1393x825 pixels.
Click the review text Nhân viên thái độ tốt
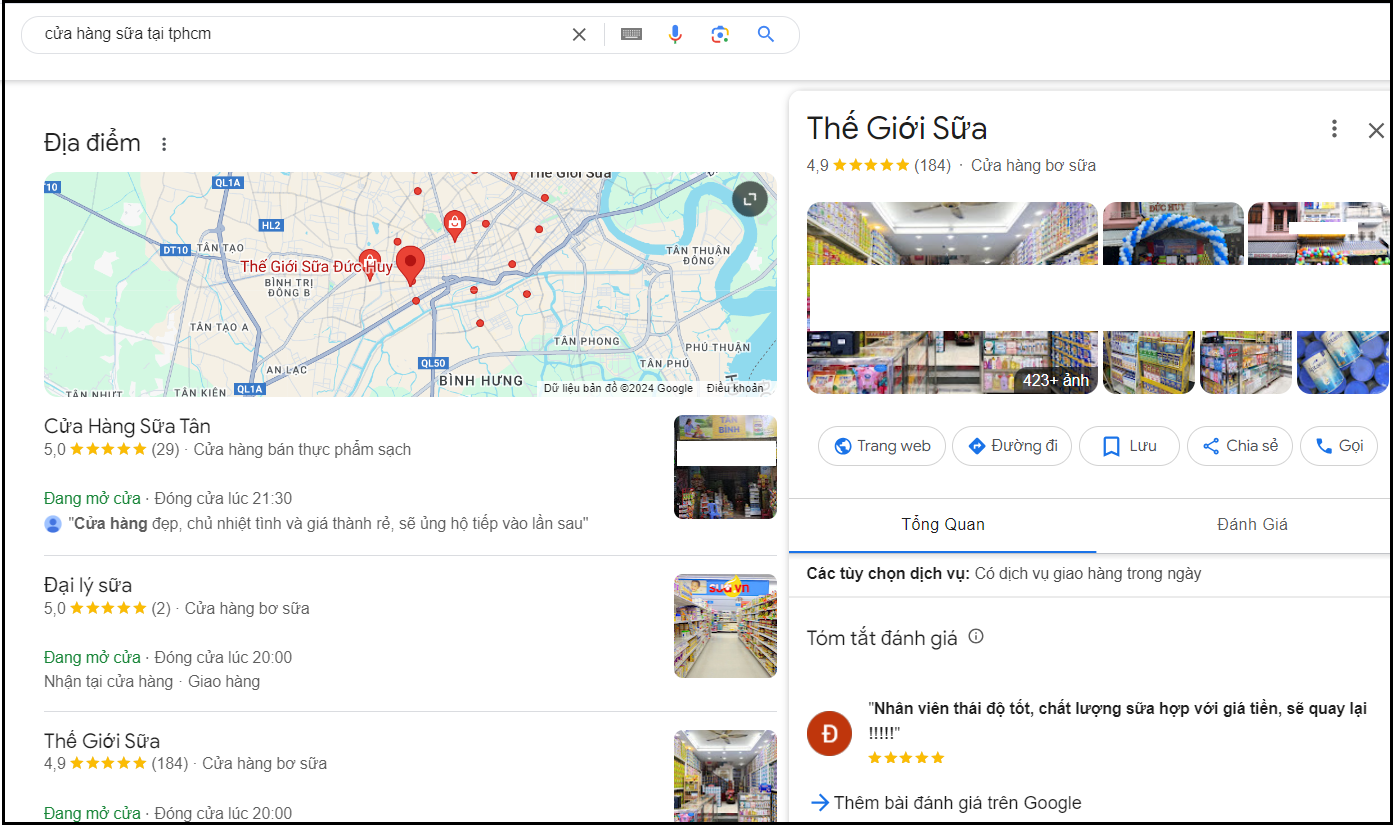point(1117,720)
